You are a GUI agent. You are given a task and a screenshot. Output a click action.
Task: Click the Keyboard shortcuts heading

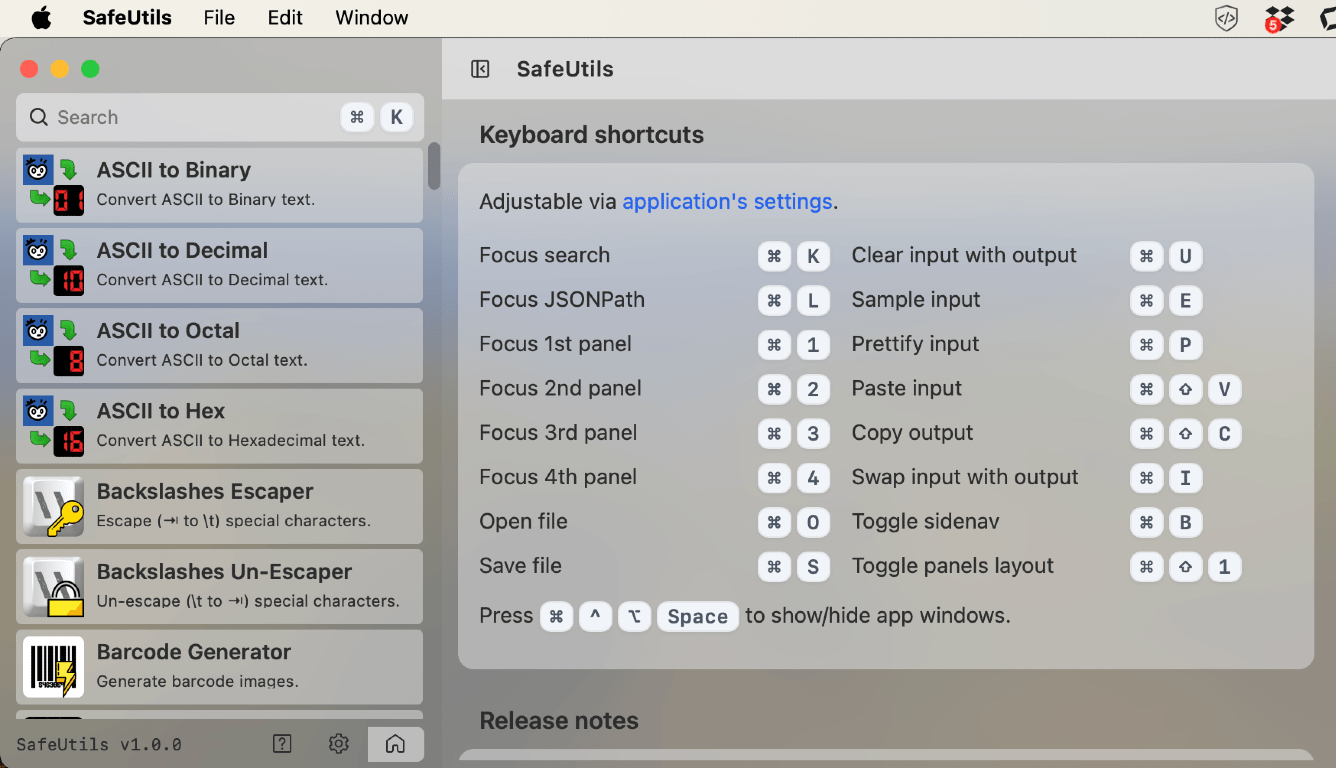click(x=591, y=135)
